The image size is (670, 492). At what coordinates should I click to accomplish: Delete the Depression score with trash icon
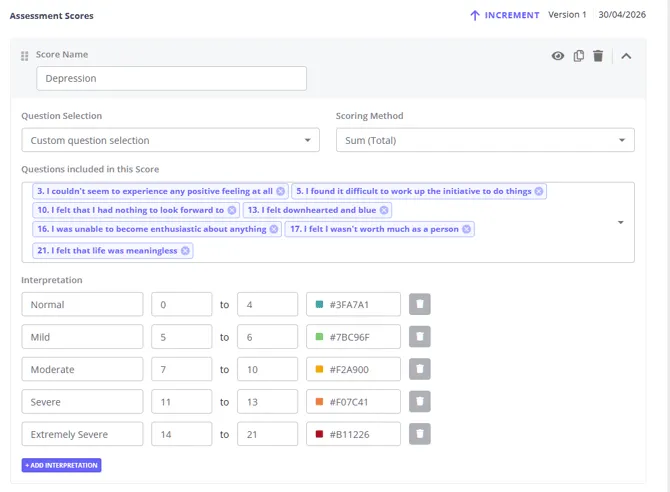coord(598,56)
